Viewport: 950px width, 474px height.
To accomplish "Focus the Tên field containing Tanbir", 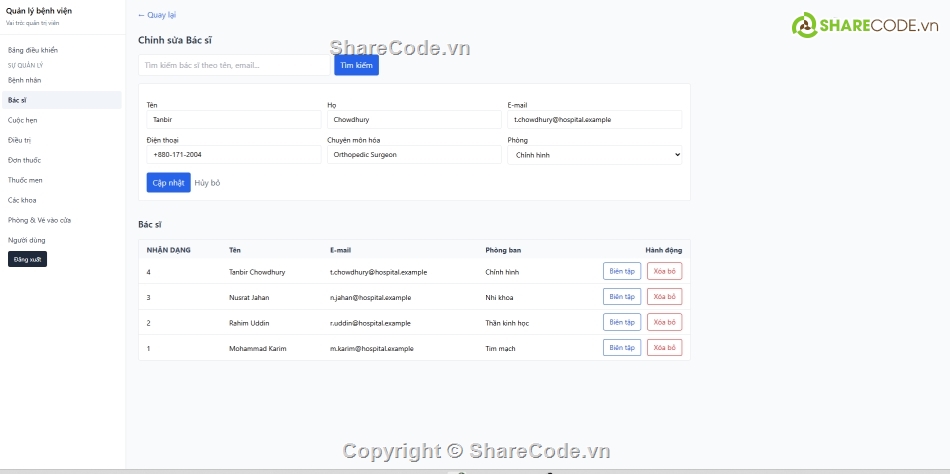I will [x=234, y=119].
